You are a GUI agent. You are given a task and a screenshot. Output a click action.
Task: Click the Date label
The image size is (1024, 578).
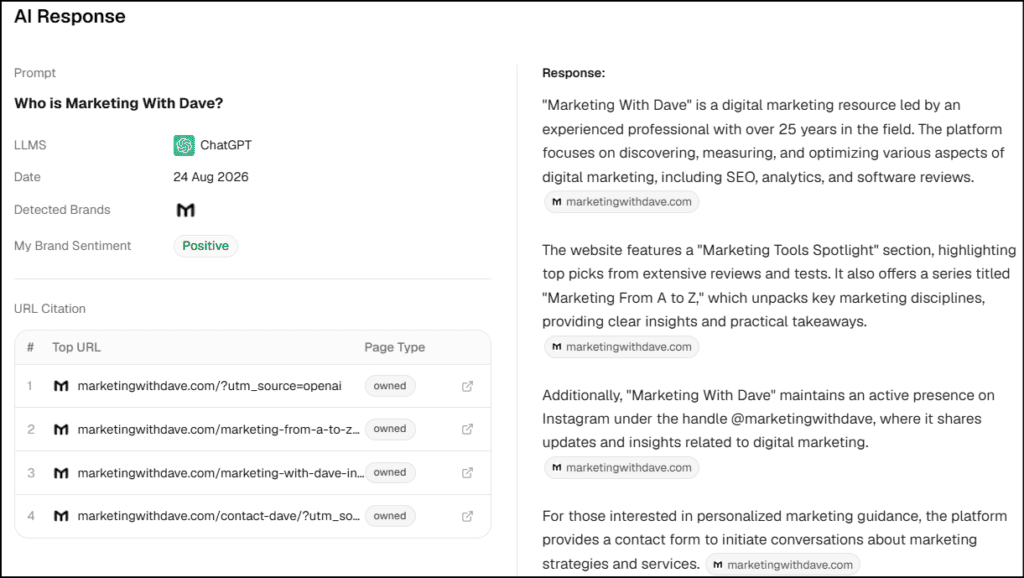click(x=27, y=177)
